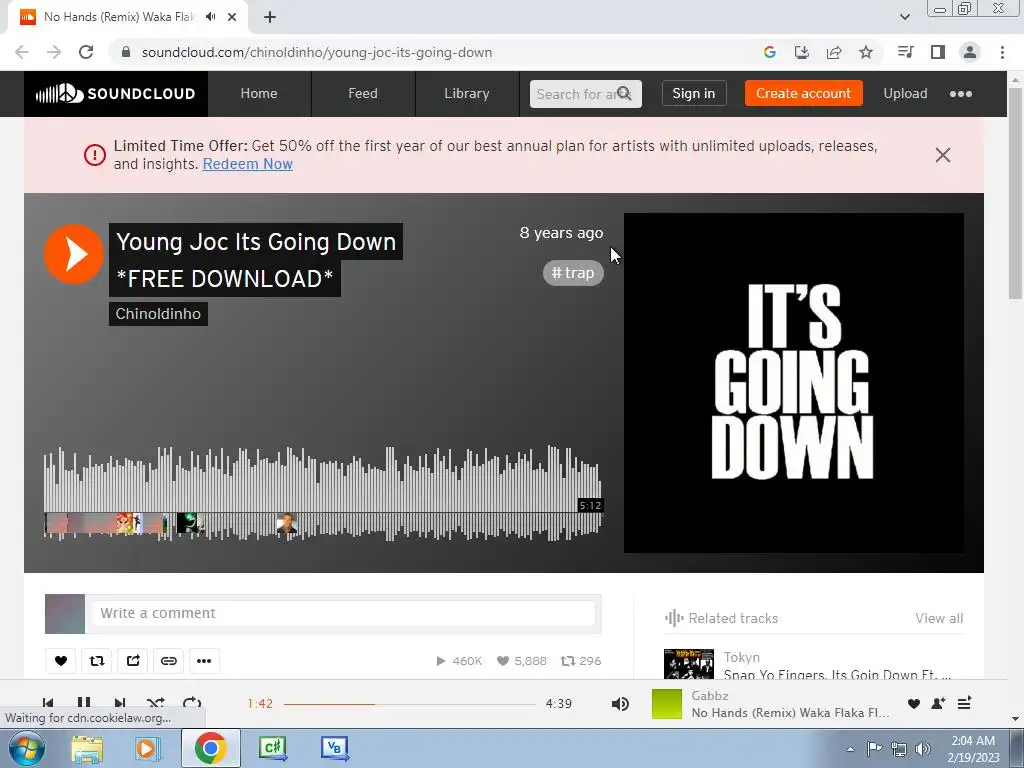The width and height of the screenshot is (1024, 768).
Task: Click the Write a comment field
Action: (x=344, y=613)
